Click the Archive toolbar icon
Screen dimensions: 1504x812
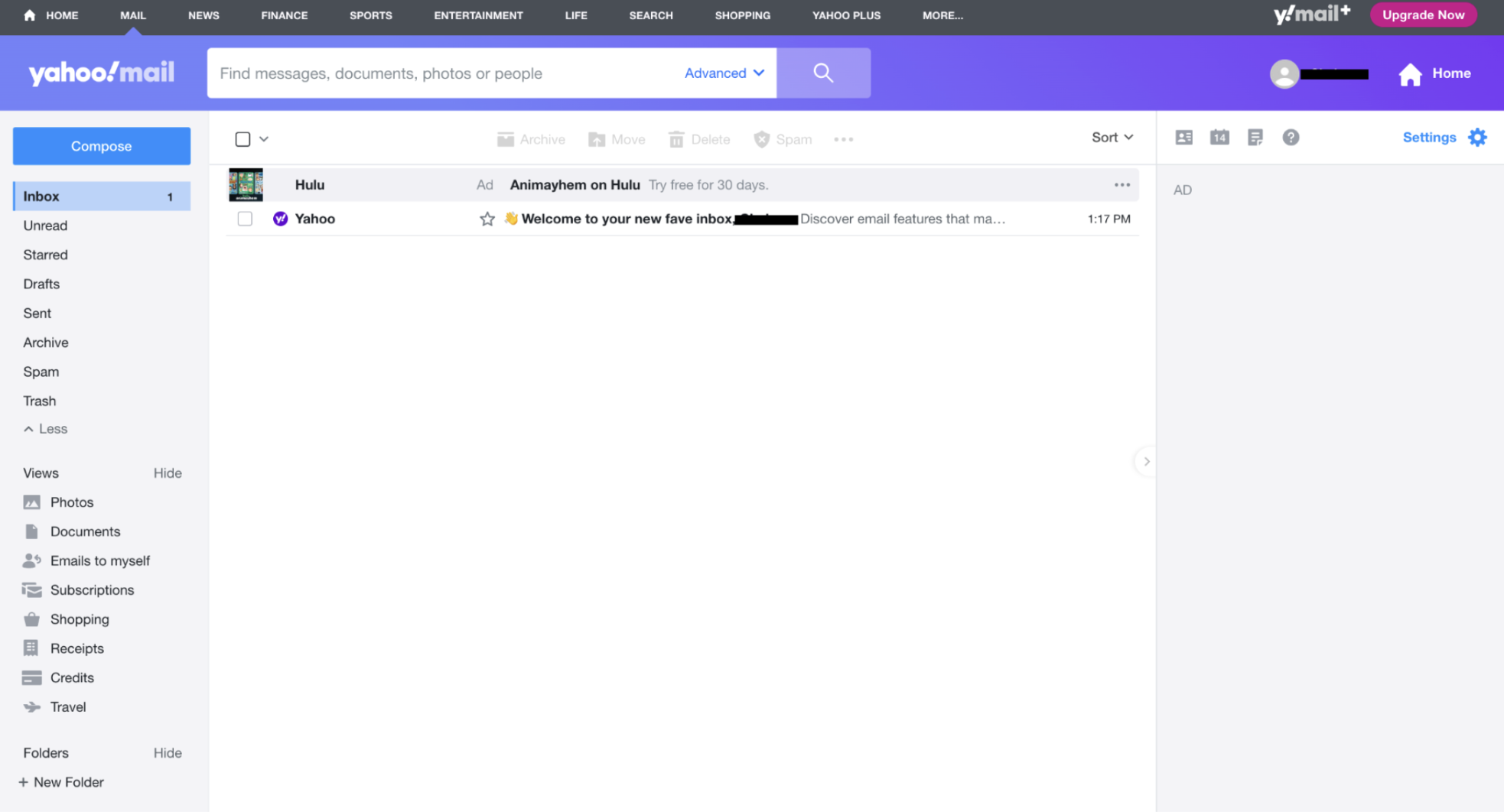[505, 139]
